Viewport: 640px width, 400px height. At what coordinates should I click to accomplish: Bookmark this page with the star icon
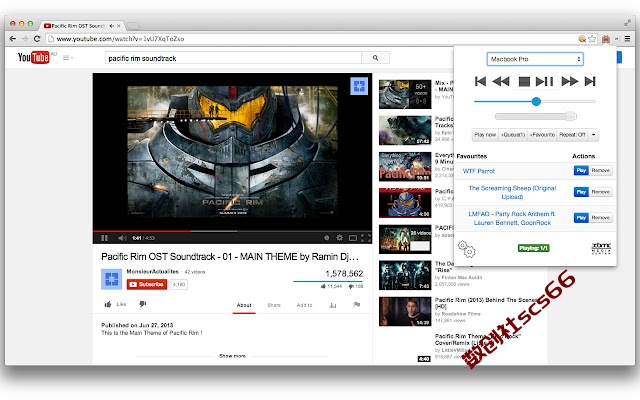coord(592,39)
